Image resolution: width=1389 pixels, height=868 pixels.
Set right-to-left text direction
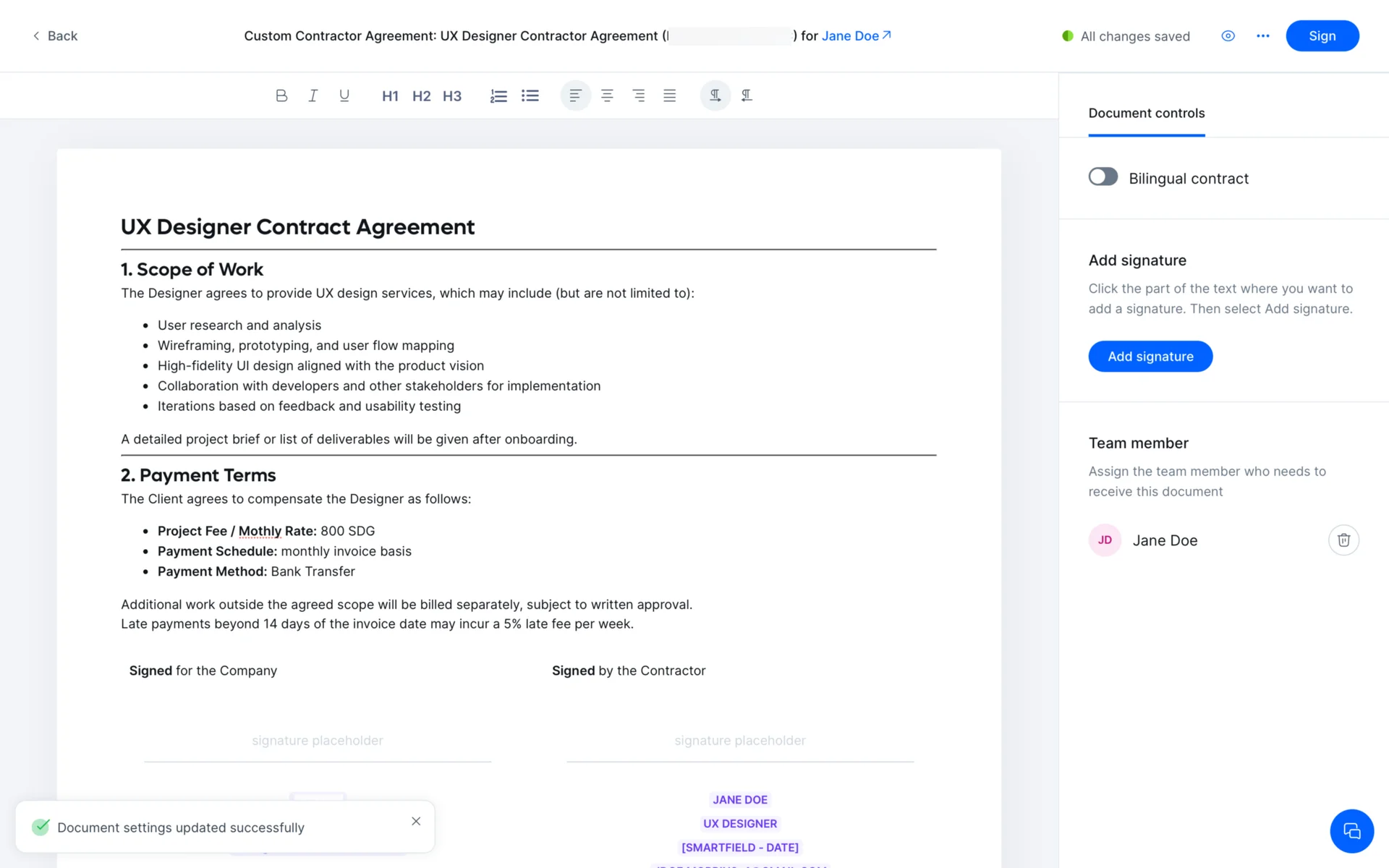747,95
